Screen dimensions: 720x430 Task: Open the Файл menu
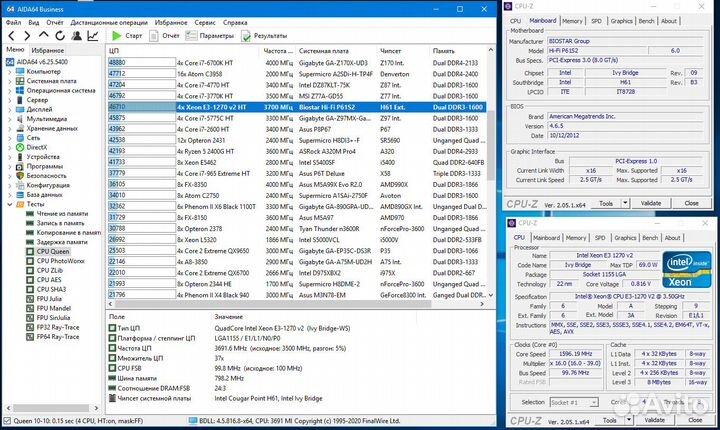13,23
